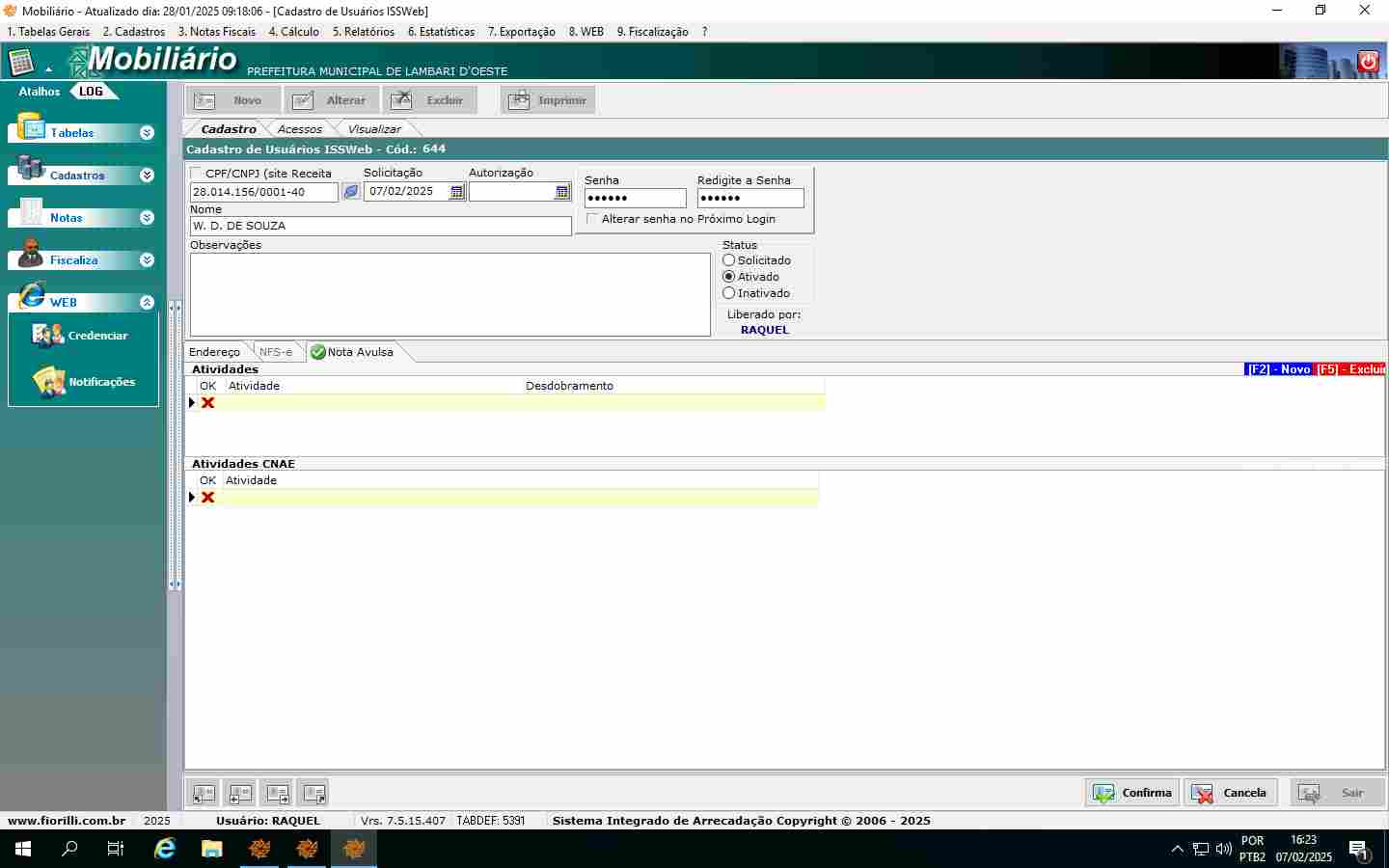The image size is (1389, 868).
Task: Click the red power icon in header
Action: click(x=1368, y=62)
